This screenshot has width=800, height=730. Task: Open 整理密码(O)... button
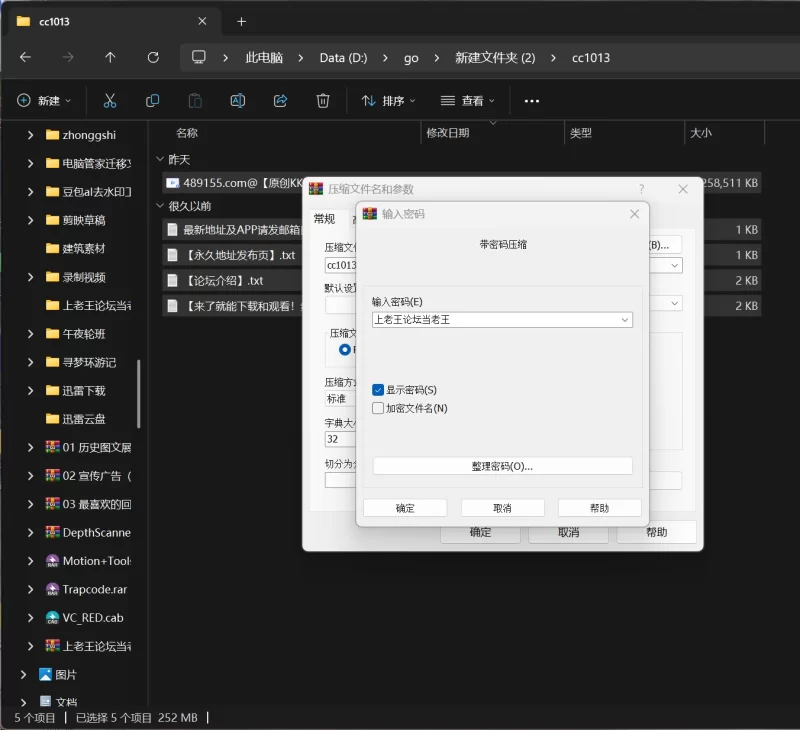(x=503, y=466)
